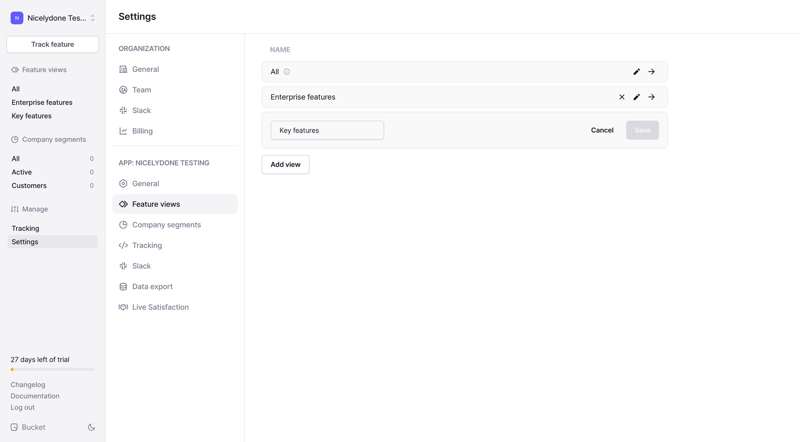Open Data export settings
This screenshot has height=442, width=800.
click(x=174, y=286)
